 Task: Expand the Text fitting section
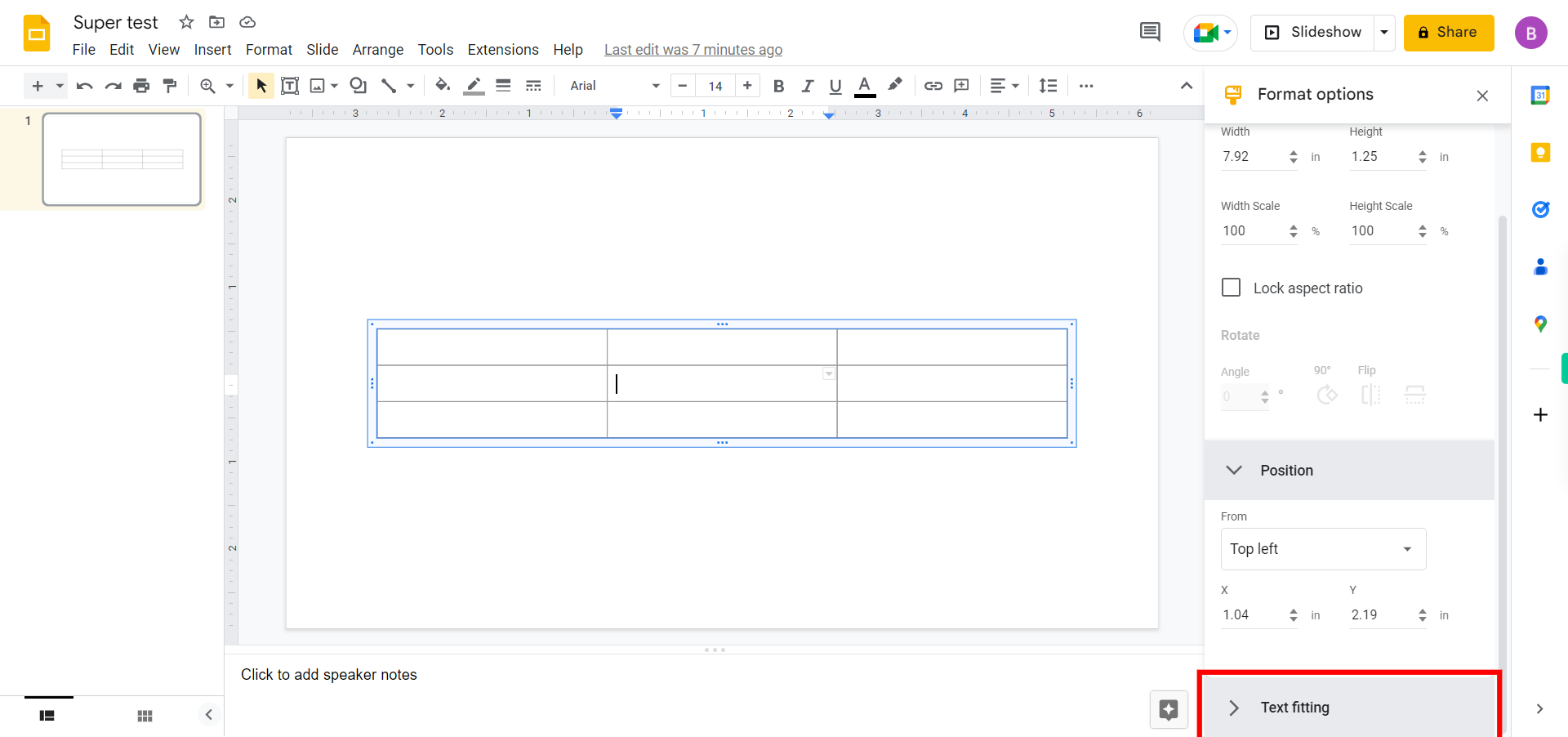pos(1349,708)
